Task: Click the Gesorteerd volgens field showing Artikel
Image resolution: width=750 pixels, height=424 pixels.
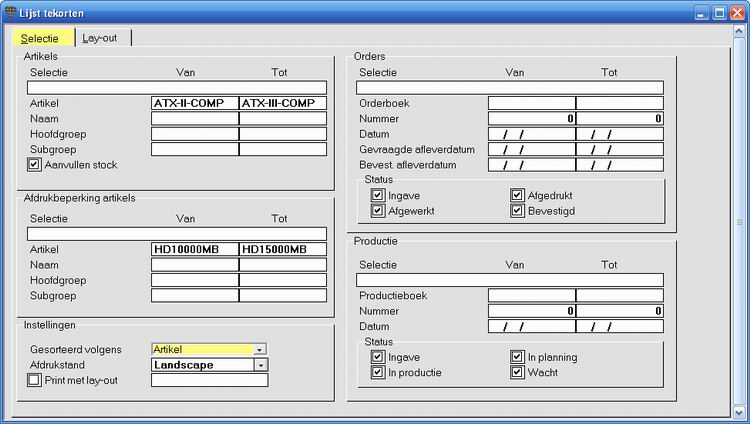Action: (202, 349)
